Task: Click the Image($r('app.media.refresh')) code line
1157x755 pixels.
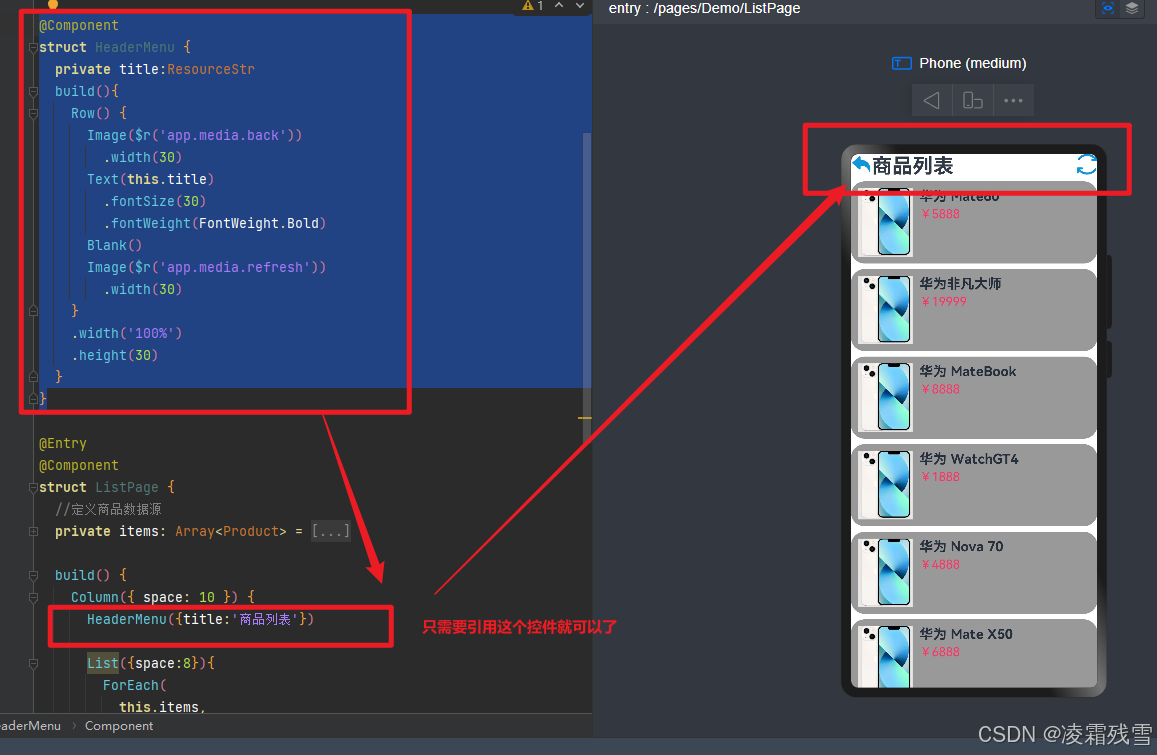Action: pos(207,268)
